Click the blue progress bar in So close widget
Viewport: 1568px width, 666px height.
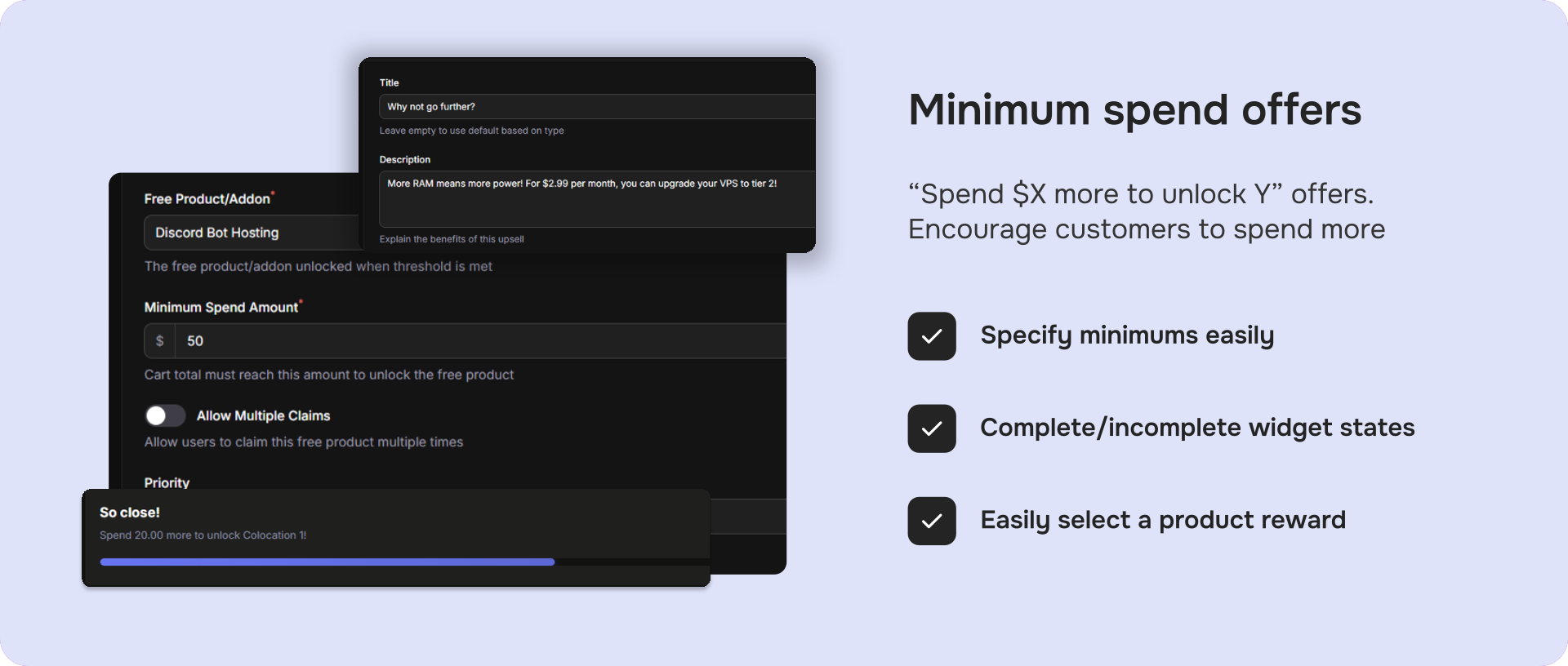[327, 562]
